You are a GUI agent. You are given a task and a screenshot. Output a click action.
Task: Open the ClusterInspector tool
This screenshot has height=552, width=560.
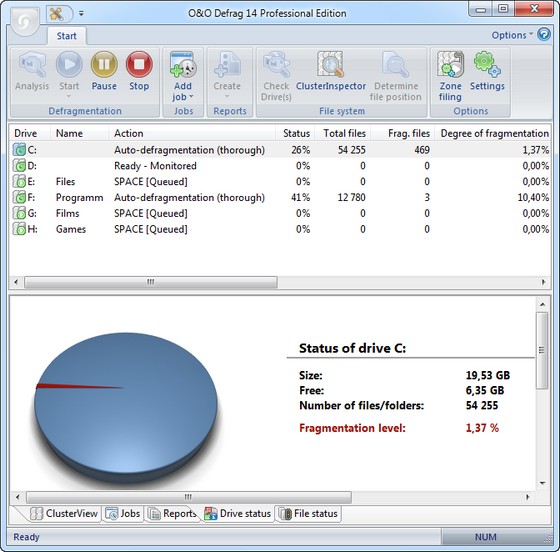coord(331,71)
